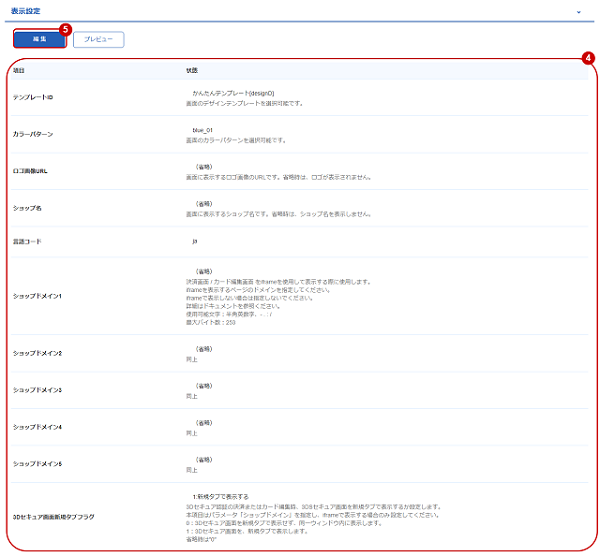Viewport: 600px width, 556px height.
Task: Click the 1:新規タブで表示する value text
Action: pos(220,497)
